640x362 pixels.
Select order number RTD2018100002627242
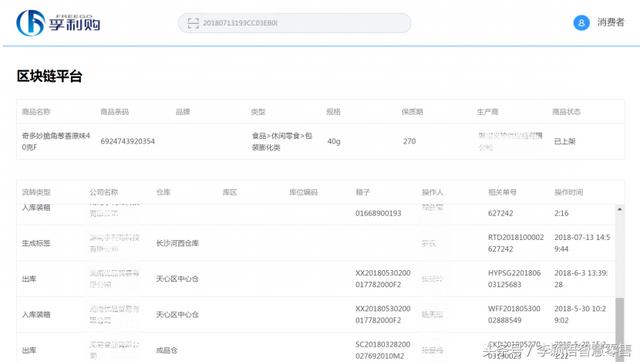click(x=516, y=243)
